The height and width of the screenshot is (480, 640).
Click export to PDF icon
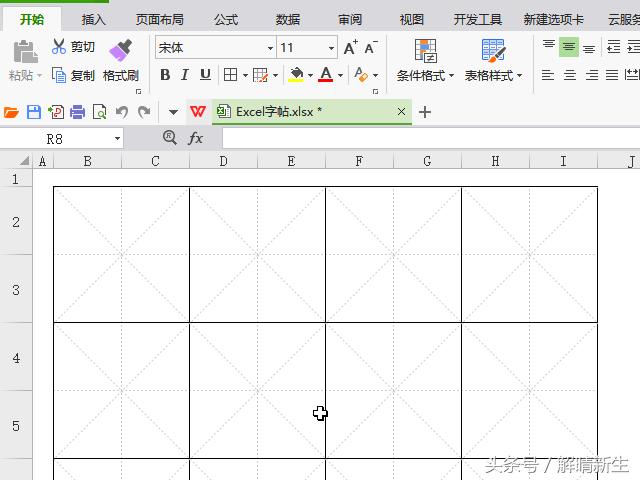click(56, 112)
